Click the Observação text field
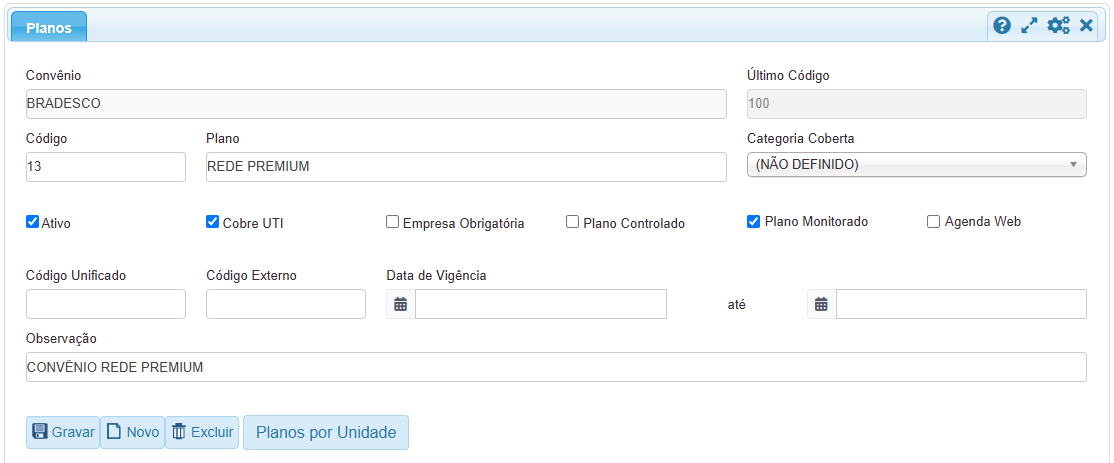 coord(556,367)
